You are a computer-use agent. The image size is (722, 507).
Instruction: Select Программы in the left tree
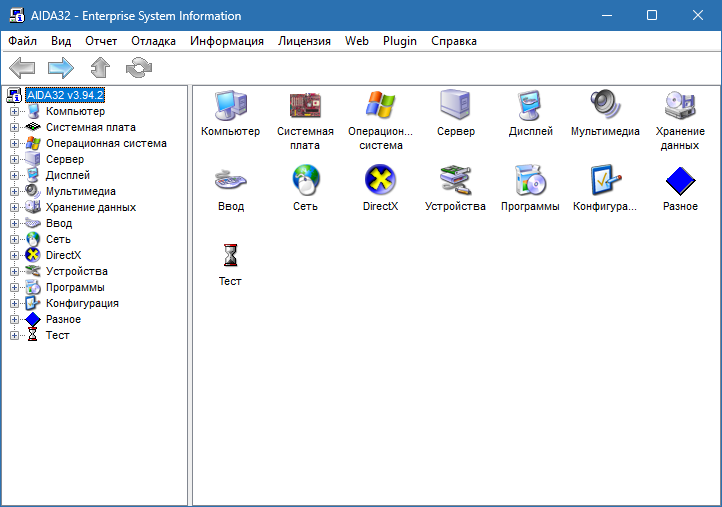(x=75, y=287)
